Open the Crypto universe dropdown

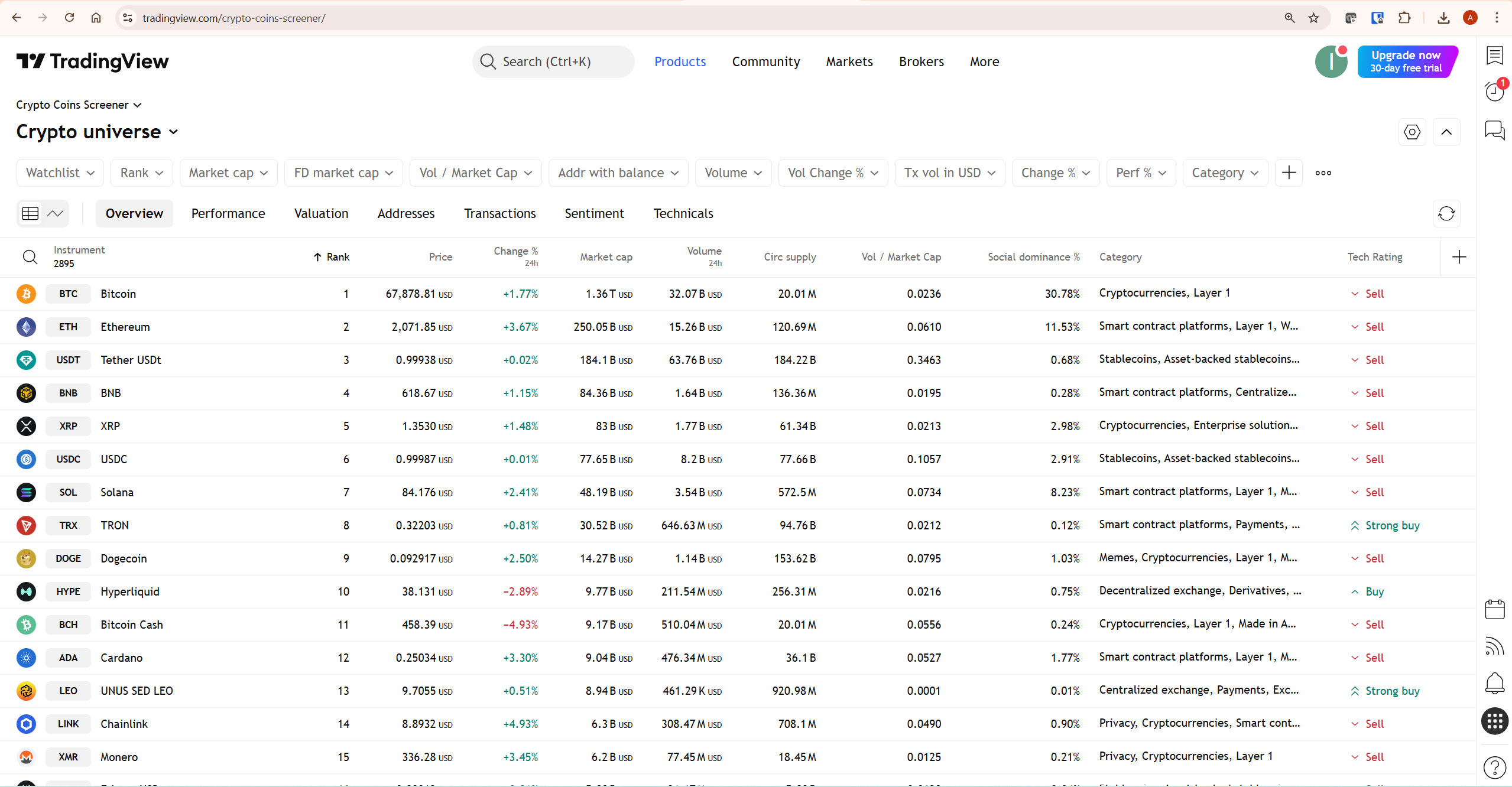[x=97, y=132]
